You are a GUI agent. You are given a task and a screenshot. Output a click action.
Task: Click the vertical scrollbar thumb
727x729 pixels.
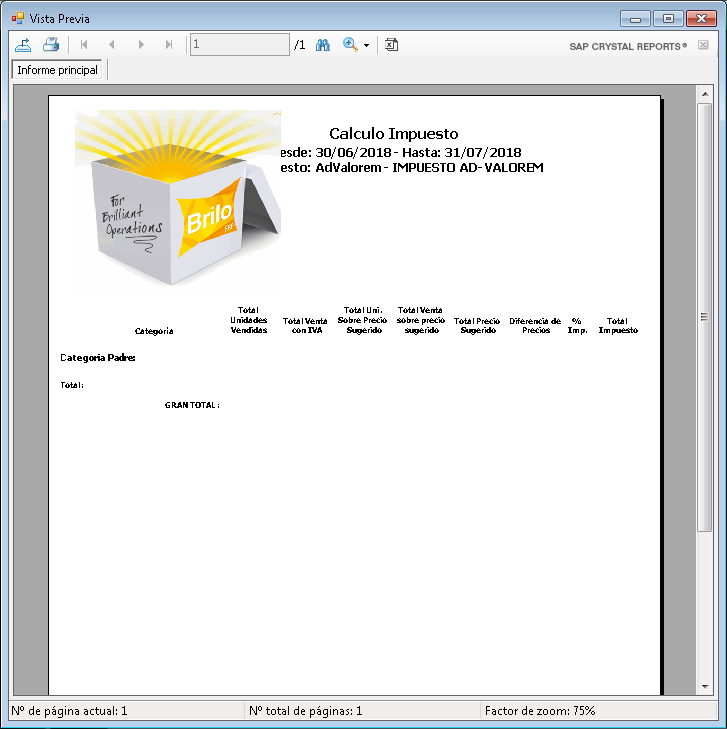click(704, 315)
